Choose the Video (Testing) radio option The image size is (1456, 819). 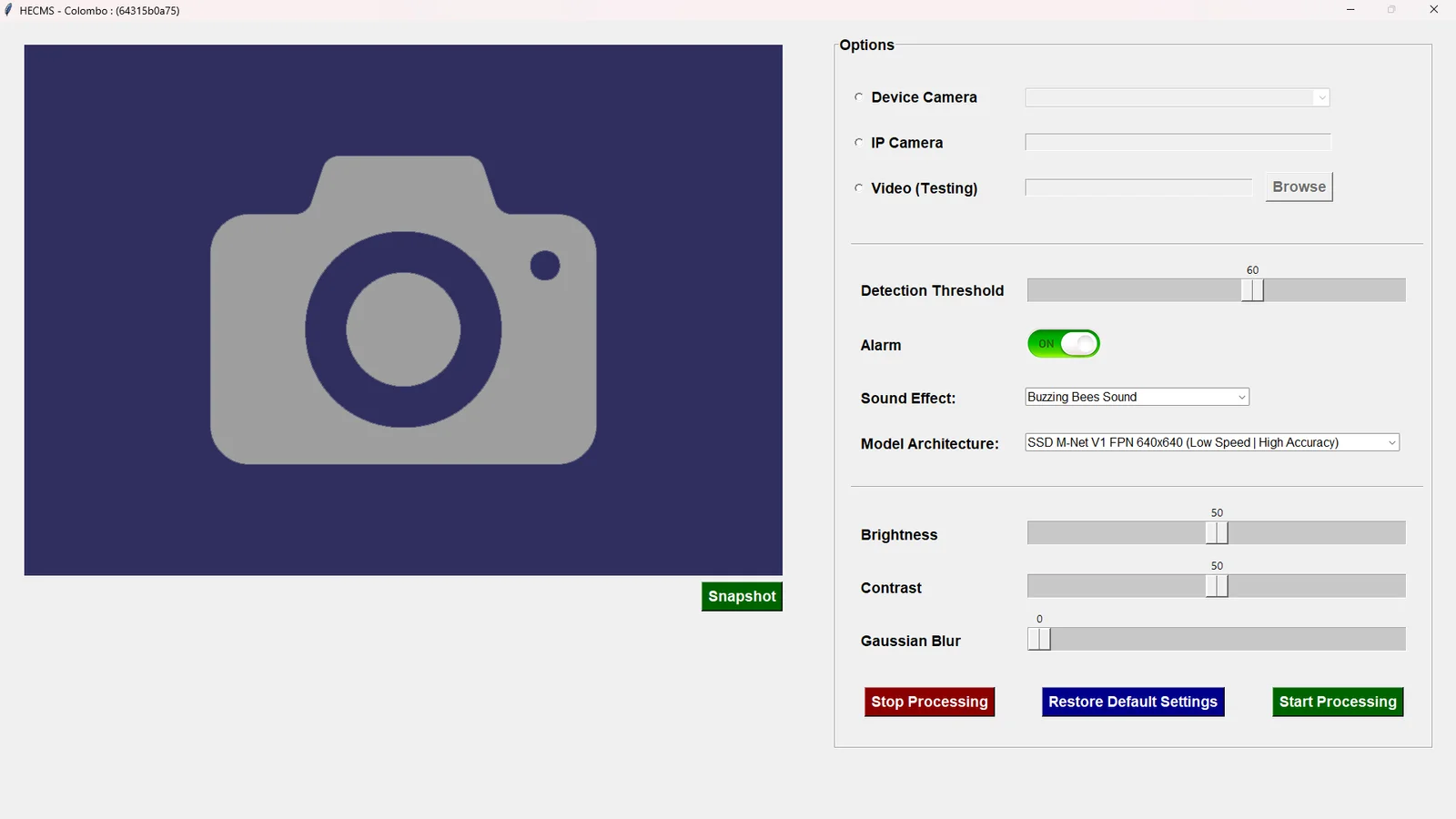coord(858,188)
